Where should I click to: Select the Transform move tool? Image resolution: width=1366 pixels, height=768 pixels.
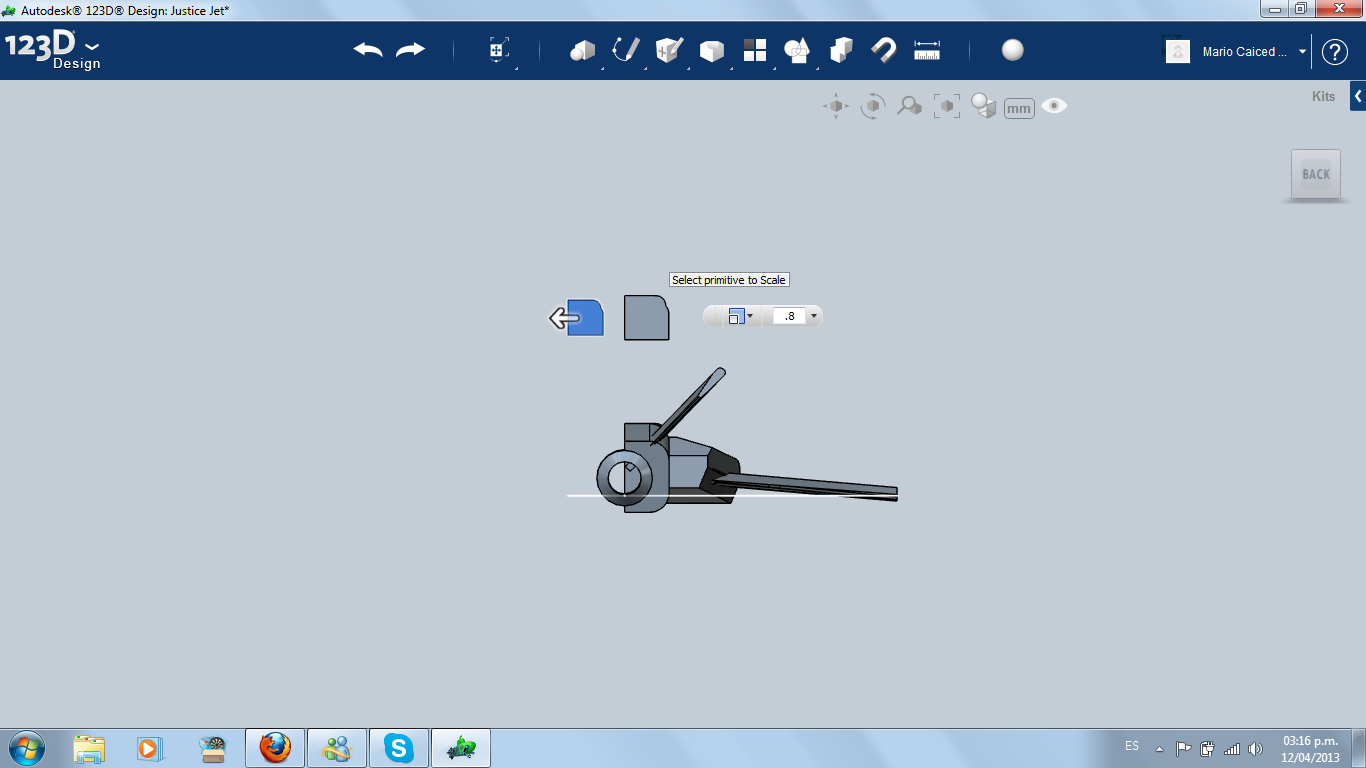pyautogui.click(x=499, y=50)
